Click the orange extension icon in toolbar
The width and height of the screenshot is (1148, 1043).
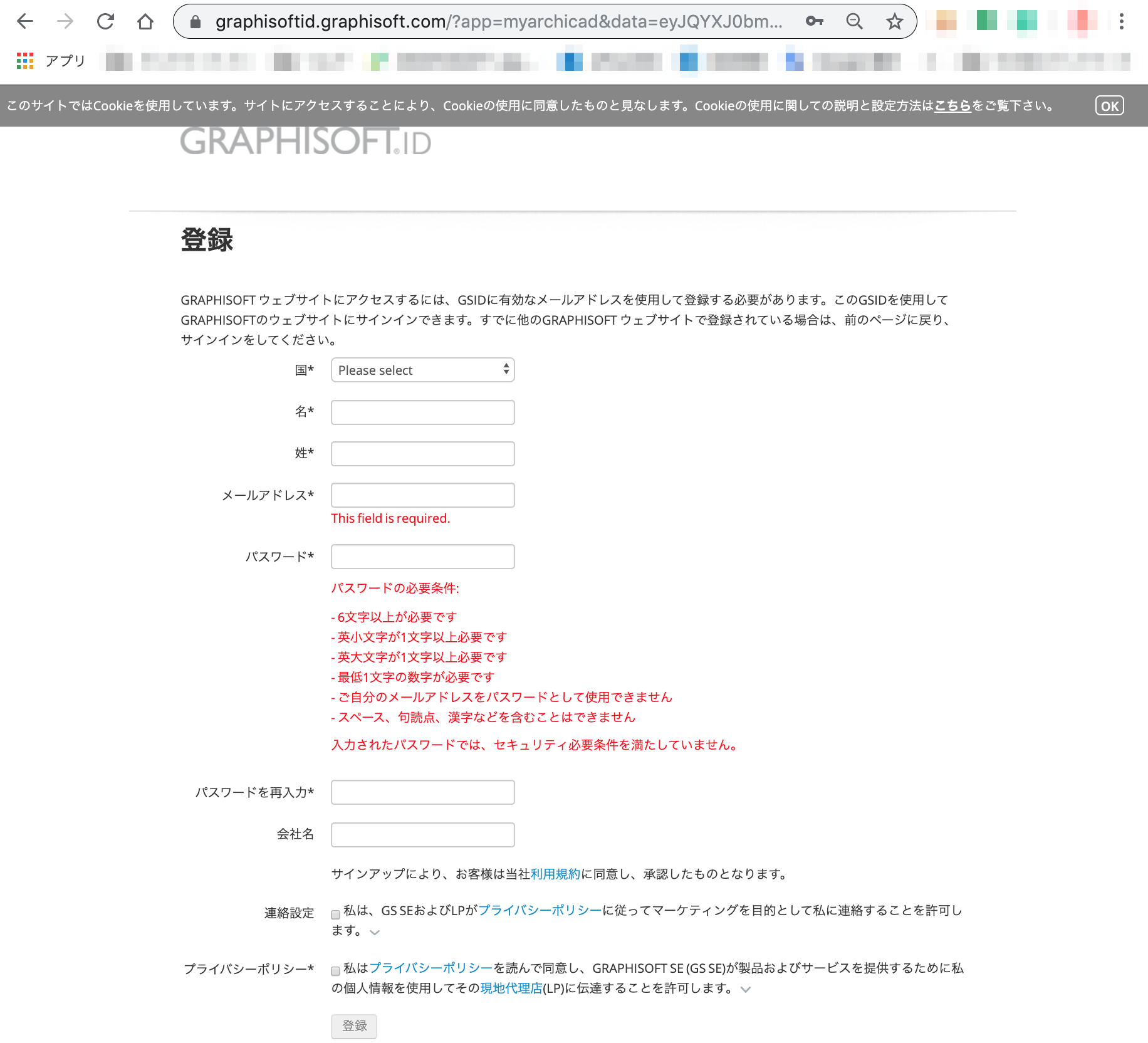946,21
